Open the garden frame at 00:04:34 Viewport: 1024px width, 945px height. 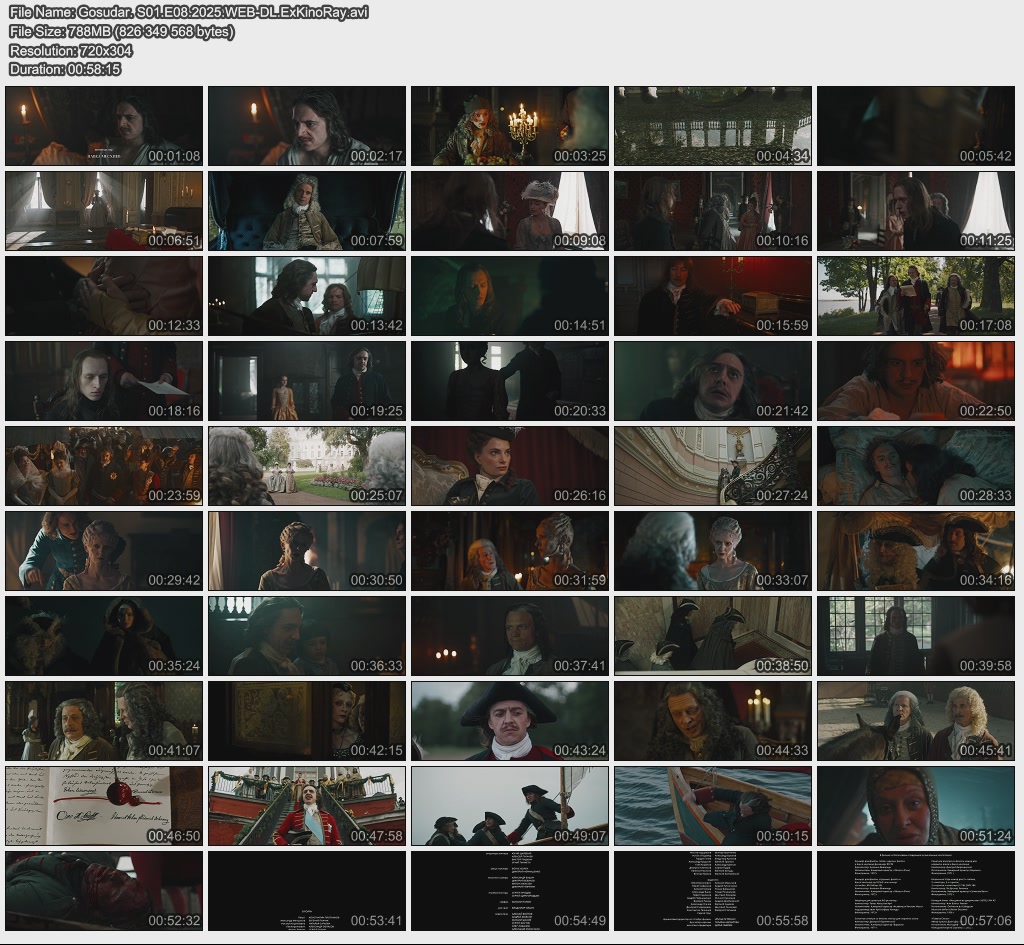(713, 126)
